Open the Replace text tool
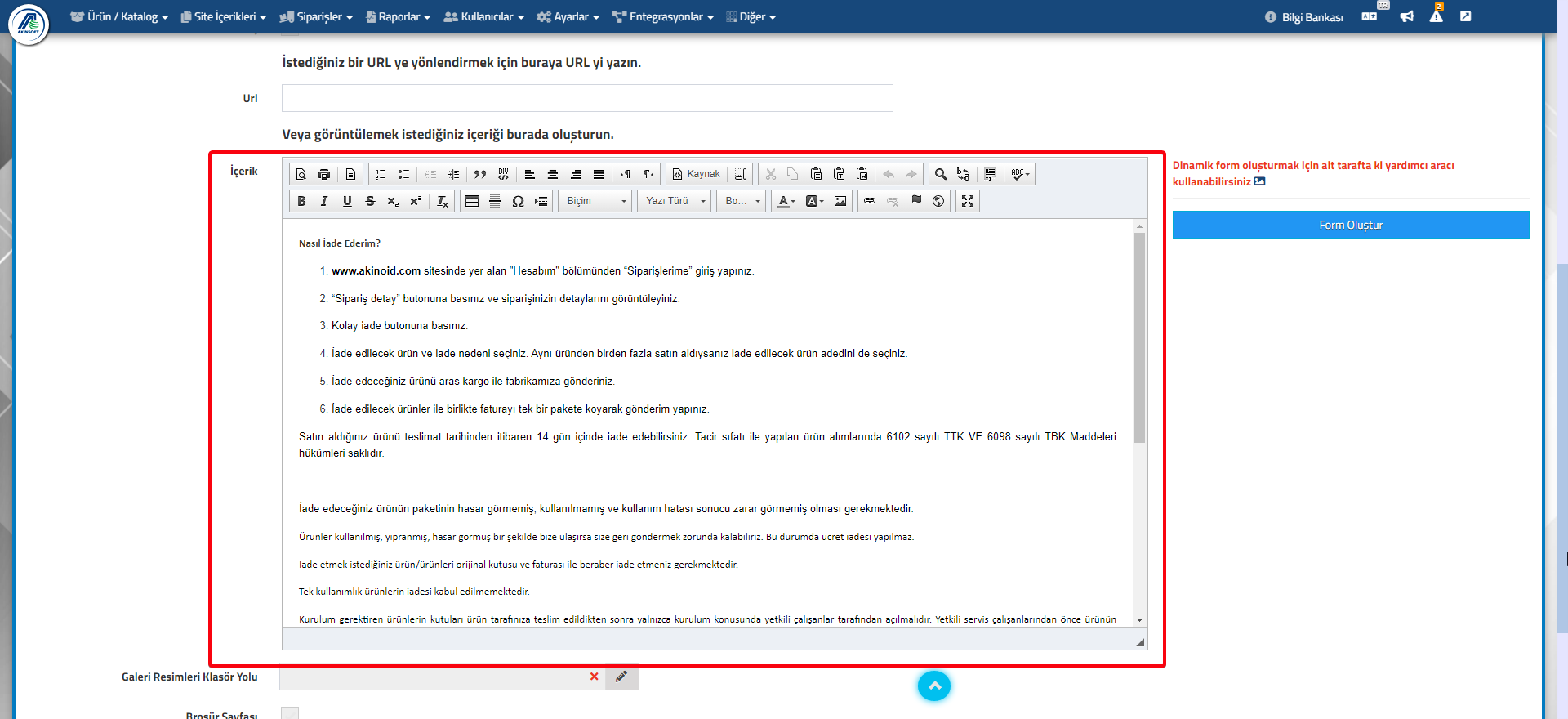1568x719 pixels. pos(964,174)
